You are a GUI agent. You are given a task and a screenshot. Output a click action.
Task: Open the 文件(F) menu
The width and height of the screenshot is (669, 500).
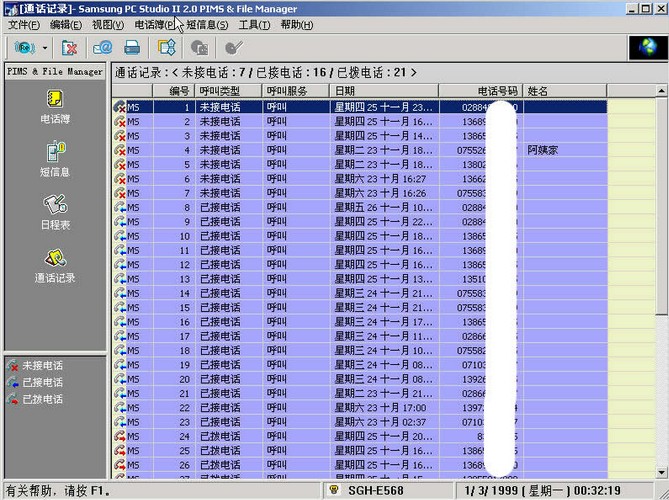(24, 25)
